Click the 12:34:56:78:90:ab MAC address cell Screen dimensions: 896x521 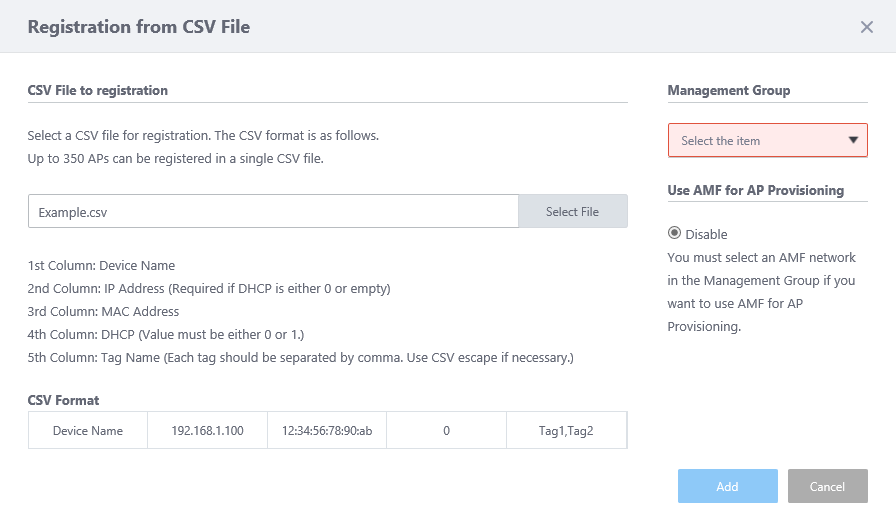pyautogui.click(x=327, y=430)
